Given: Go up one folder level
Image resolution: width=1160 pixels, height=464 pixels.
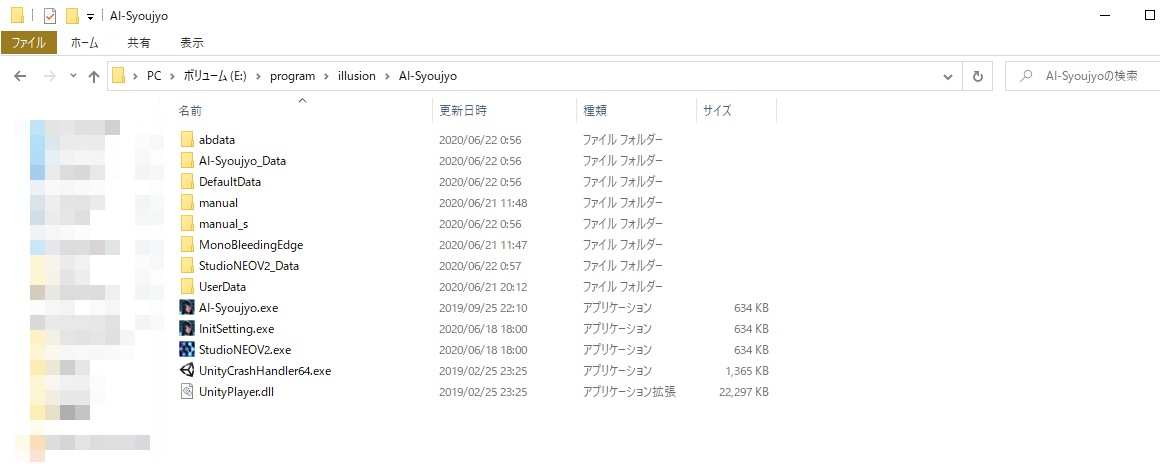Looking at the screenshot, I should click(94, 75).
